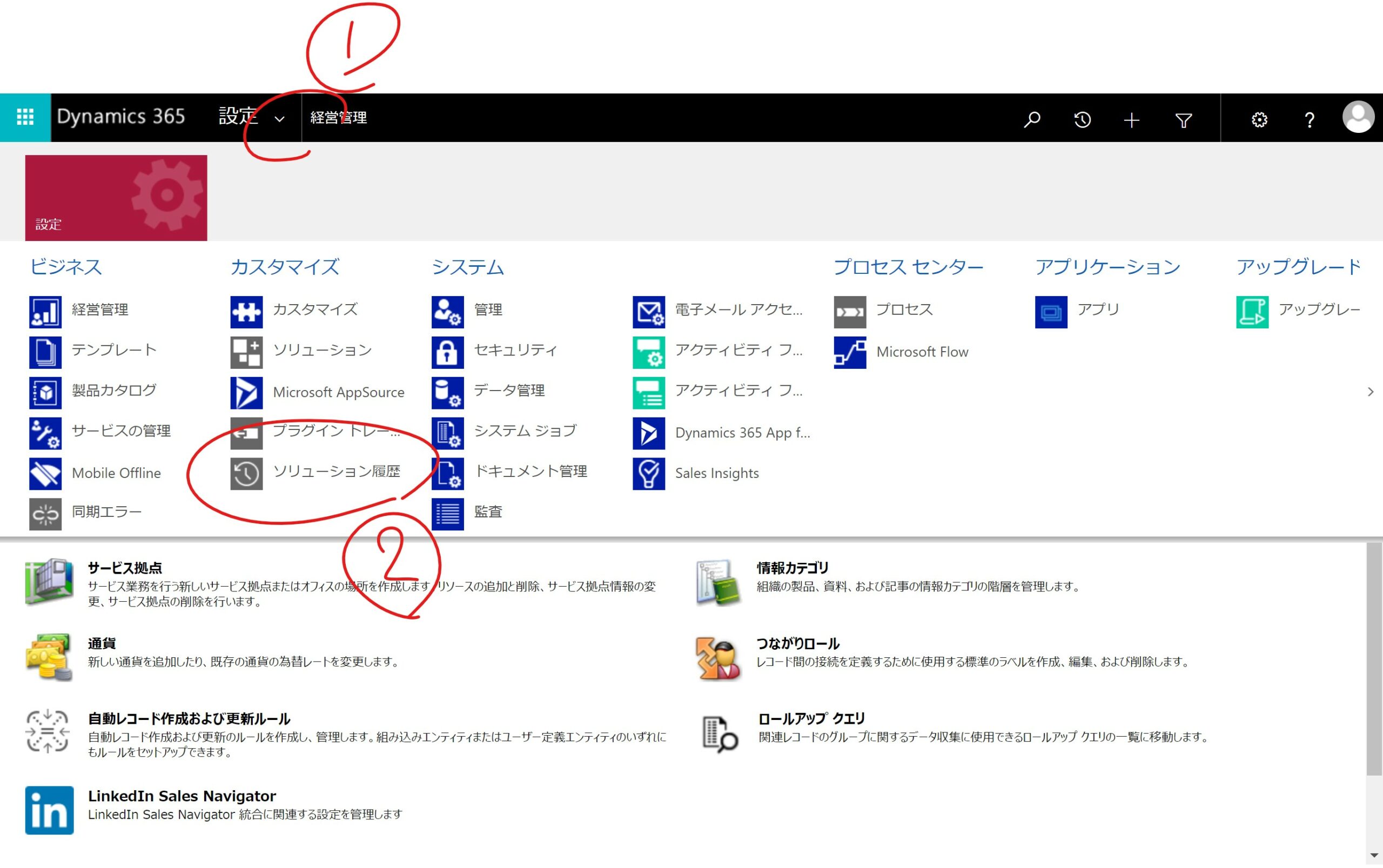Viewport: 1383px width, 868px height.
Task: Click the 通貨 money icon
Action: click(49, 657)
